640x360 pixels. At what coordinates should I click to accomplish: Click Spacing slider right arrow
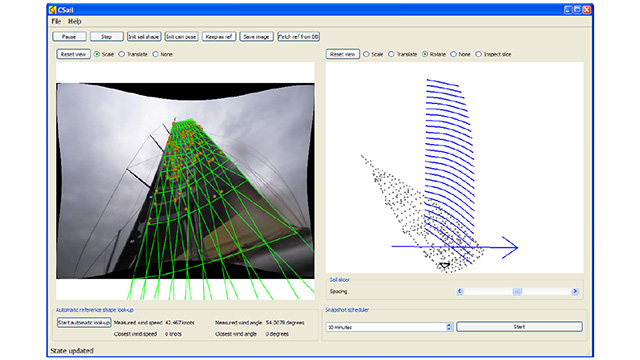[575, 291]
